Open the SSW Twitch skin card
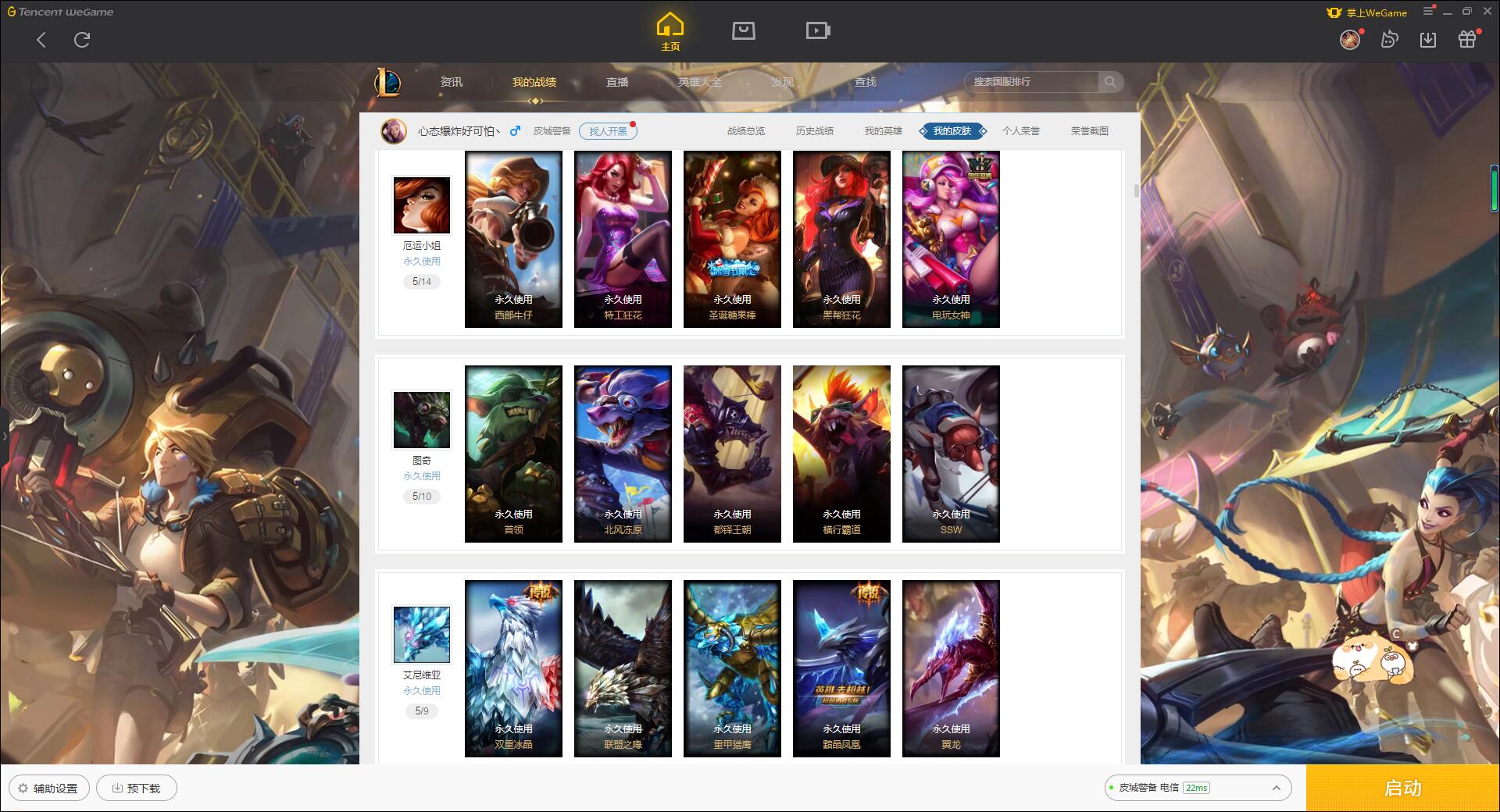This screenshot has width=1500, height=812. point(951,454)
